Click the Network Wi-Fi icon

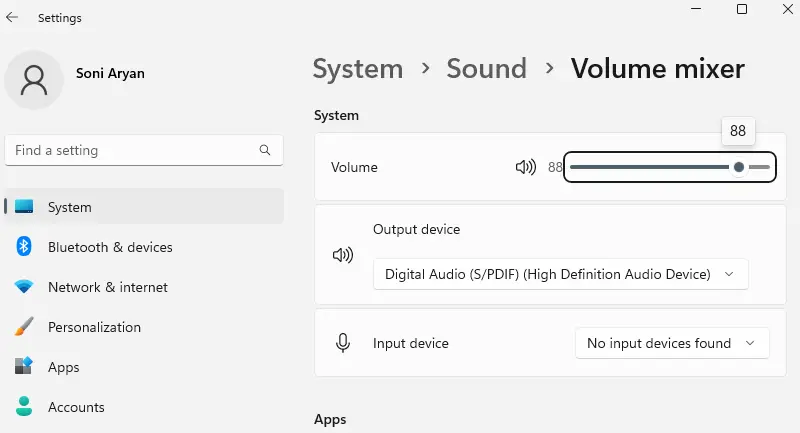click(x=24, y=287)
